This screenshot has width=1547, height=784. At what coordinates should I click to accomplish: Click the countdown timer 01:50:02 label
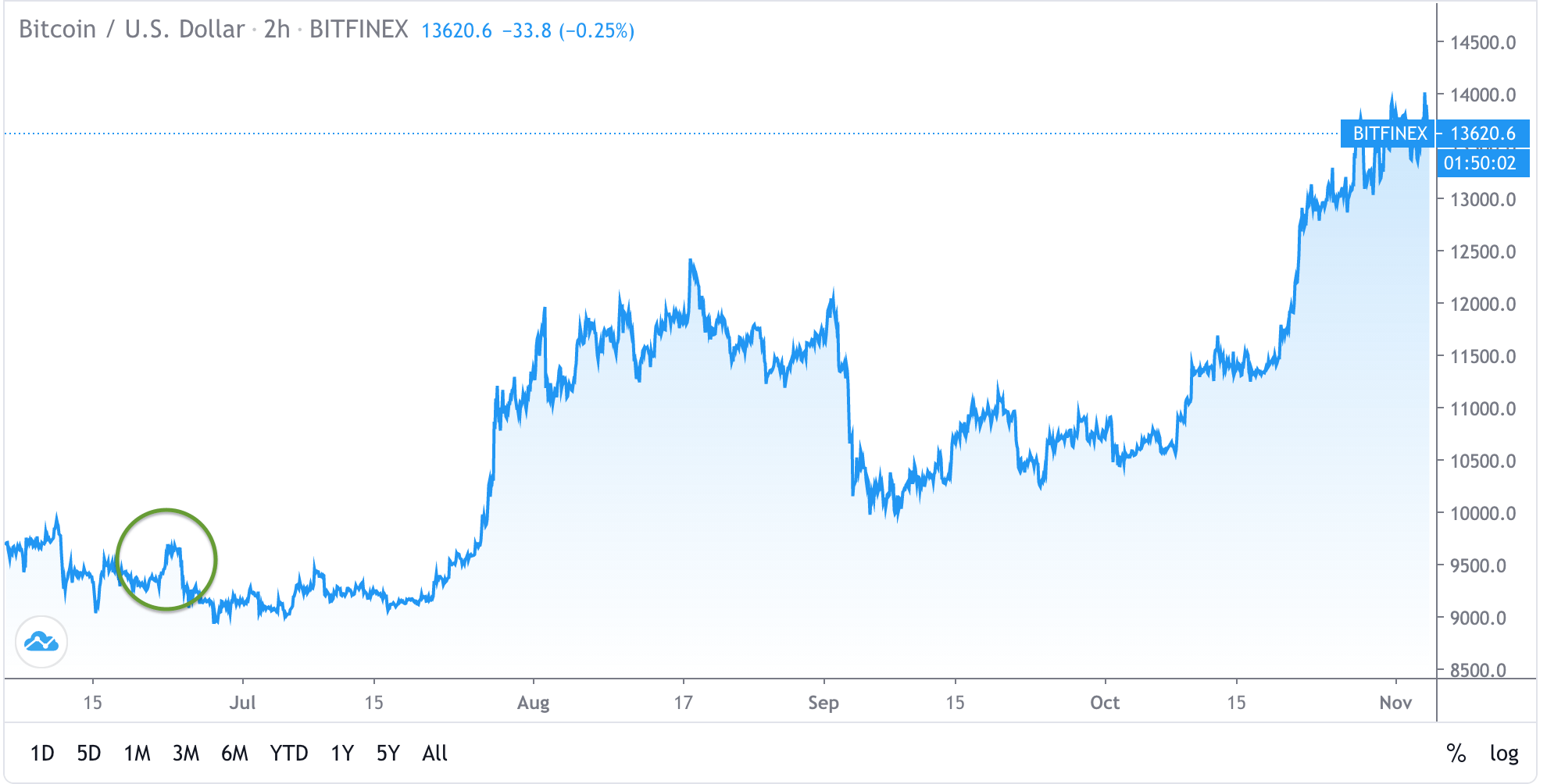pos(1480,163)
